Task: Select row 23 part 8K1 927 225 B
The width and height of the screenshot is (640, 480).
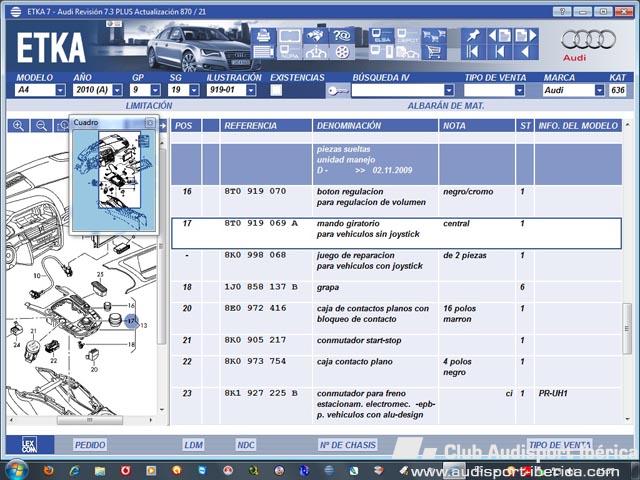Action: pos(396,404)
